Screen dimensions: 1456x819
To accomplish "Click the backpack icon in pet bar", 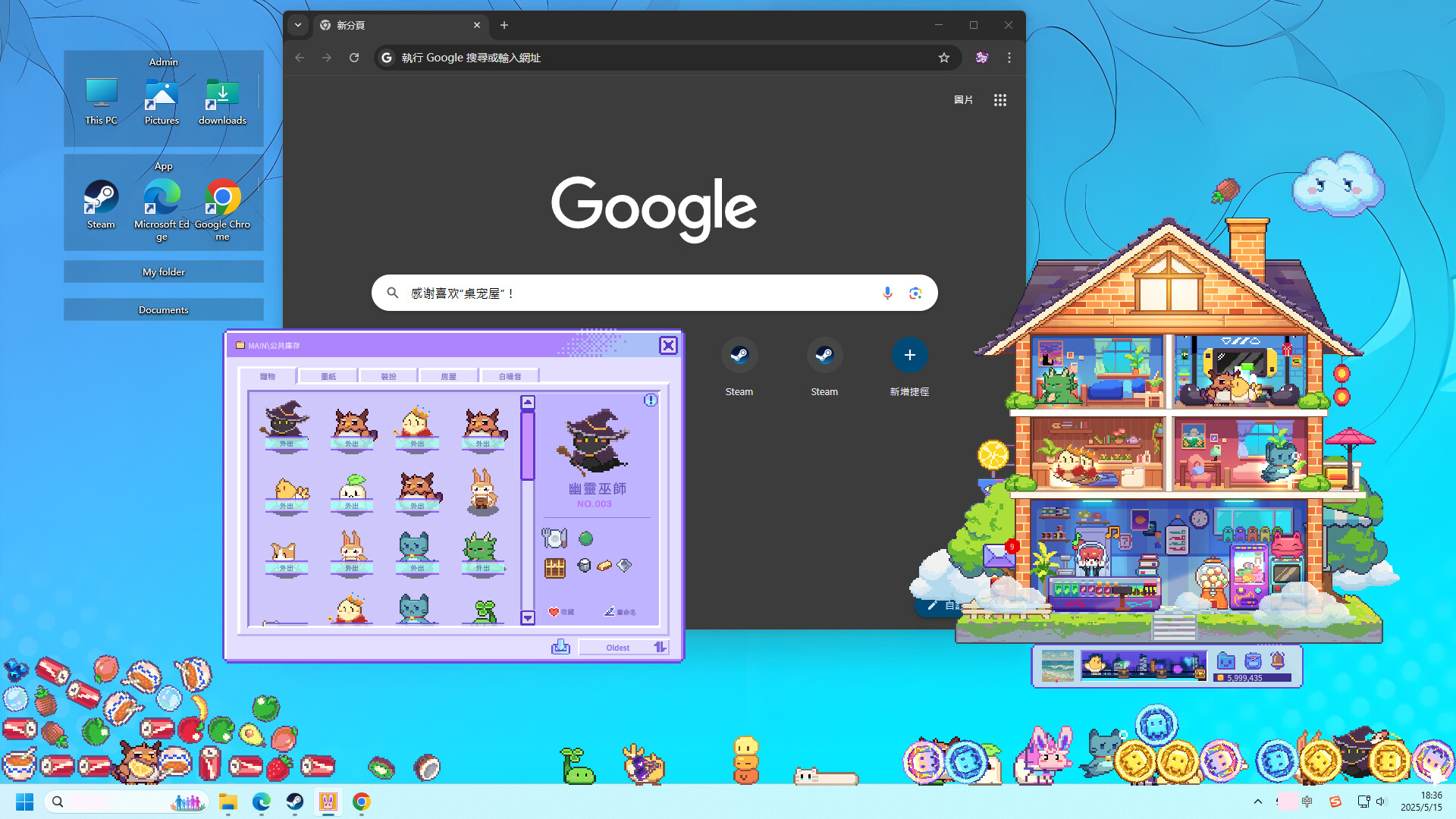I will tap(1253, 661).
